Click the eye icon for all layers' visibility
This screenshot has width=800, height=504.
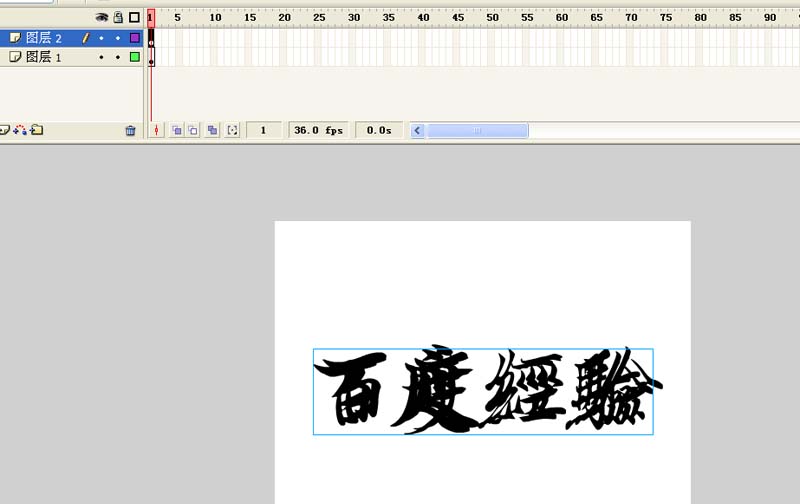[102, 17]
